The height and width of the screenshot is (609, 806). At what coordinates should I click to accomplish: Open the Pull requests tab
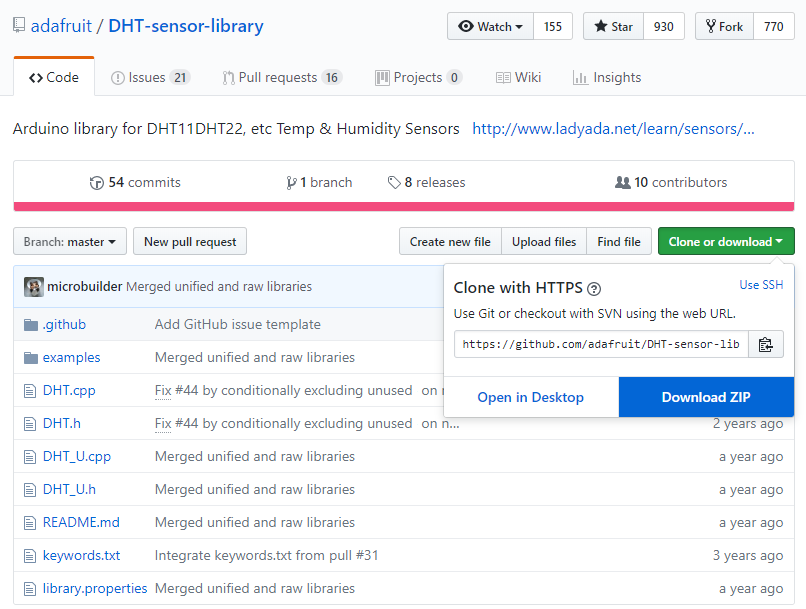coord(282,78)
